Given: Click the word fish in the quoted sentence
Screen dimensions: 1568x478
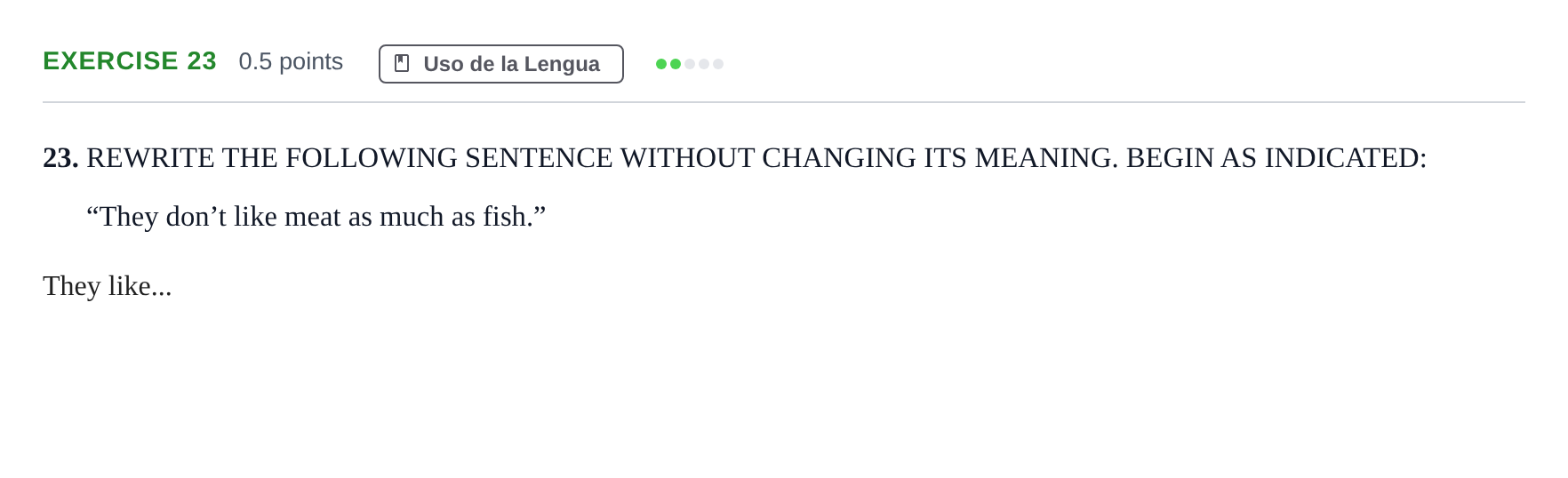Looking at the screenshot, I should click(x=506, y=217).
